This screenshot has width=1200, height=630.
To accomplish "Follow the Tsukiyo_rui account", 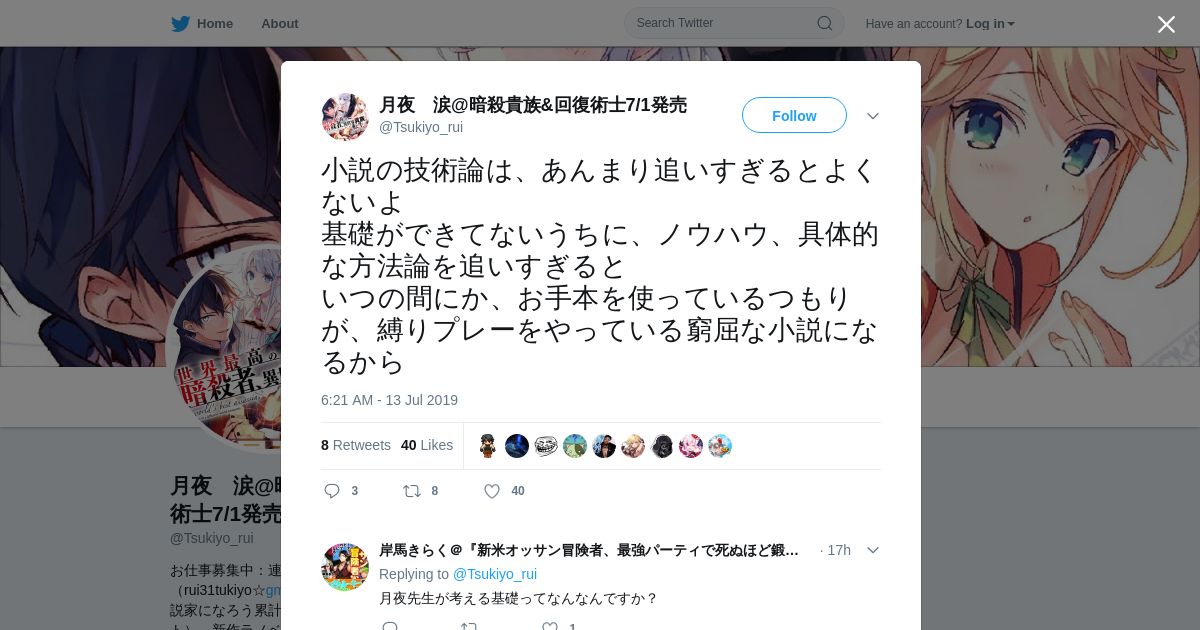I will pos(794,115).
